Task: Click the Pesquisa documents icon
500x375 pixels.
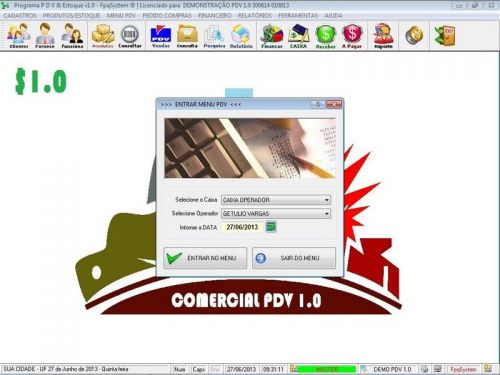Action: pyautogui.click(x=214, y=35)
